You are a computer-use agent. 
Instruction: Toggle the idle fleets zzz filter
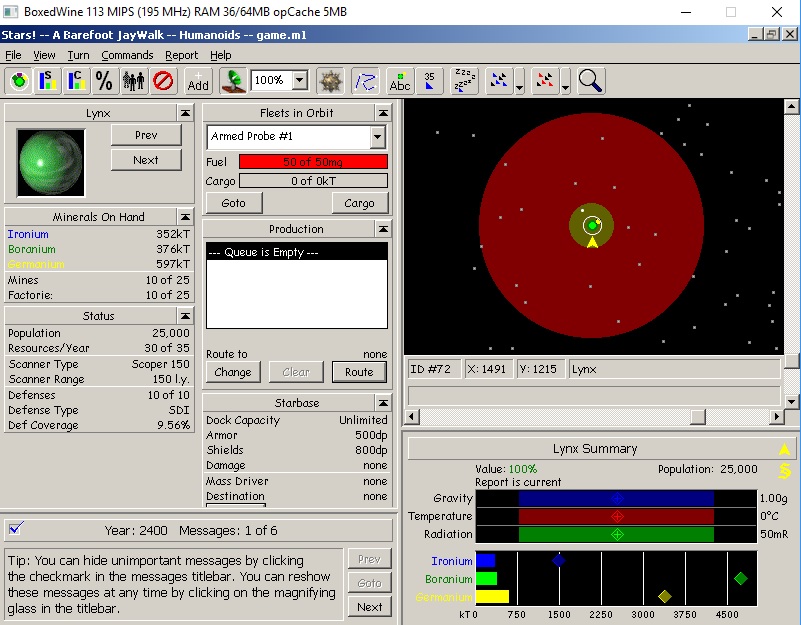click(464, 81)
